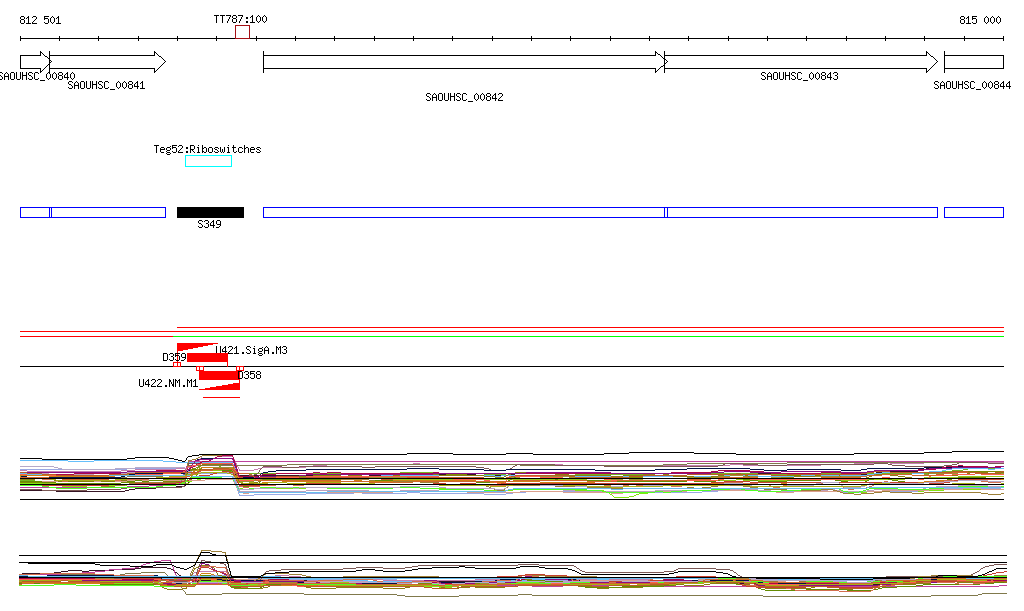Click the 815 000 end coordinate
Viewport: 1024px width, 611px height.
980,20
